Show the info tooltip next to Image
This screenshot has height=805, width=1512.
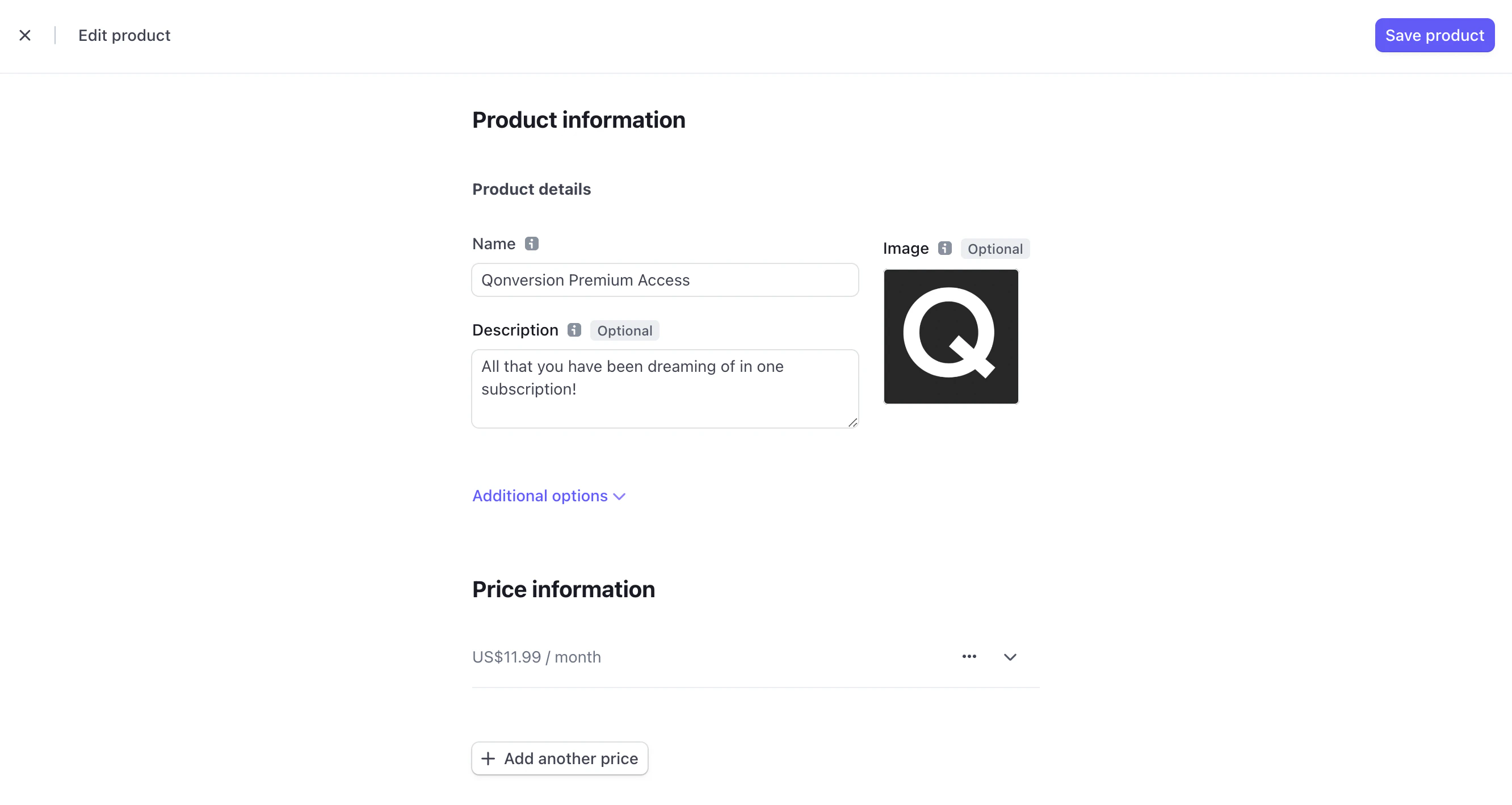[x=944, y=249]
